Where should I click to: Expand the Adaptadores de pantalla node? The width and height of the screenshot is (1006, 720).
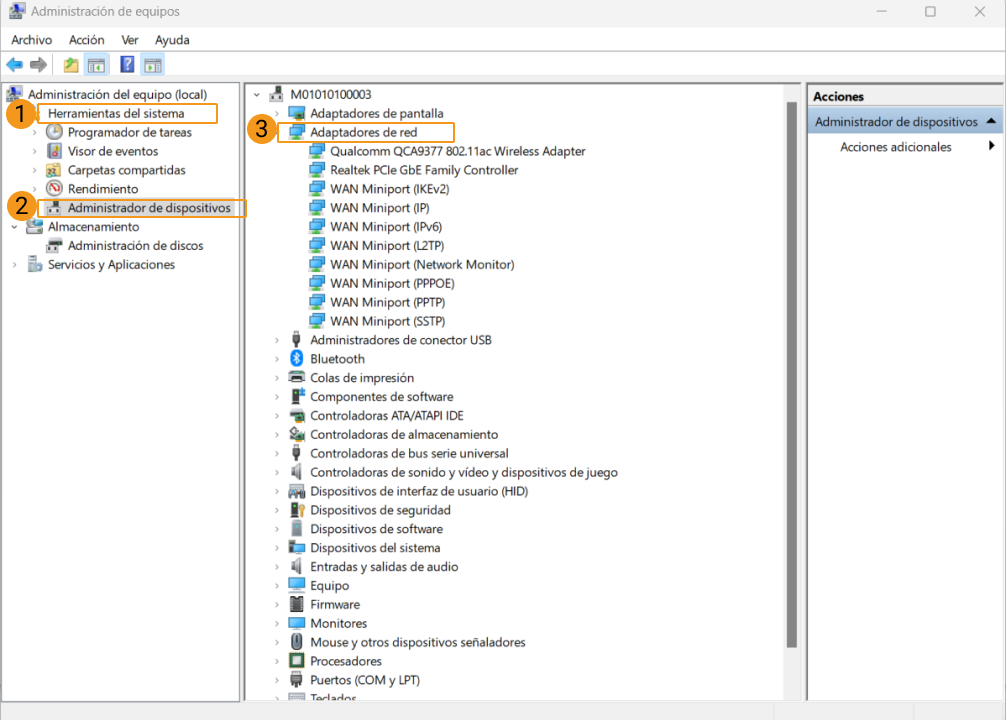point(278,114)
